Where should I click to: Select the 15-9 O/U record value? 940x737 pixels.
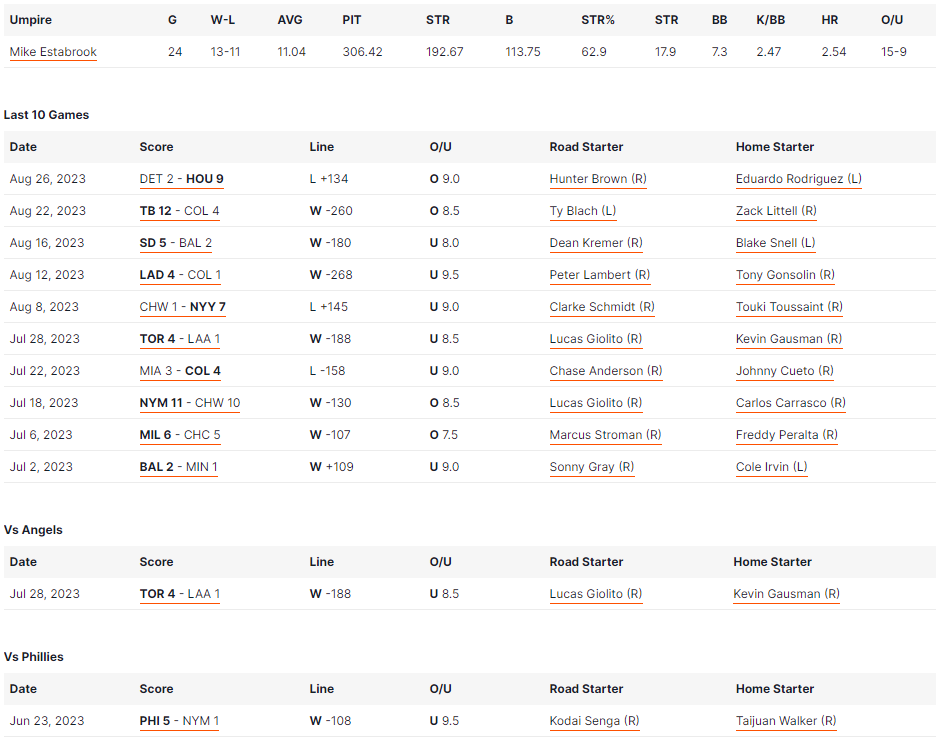(x=894, y=52)
